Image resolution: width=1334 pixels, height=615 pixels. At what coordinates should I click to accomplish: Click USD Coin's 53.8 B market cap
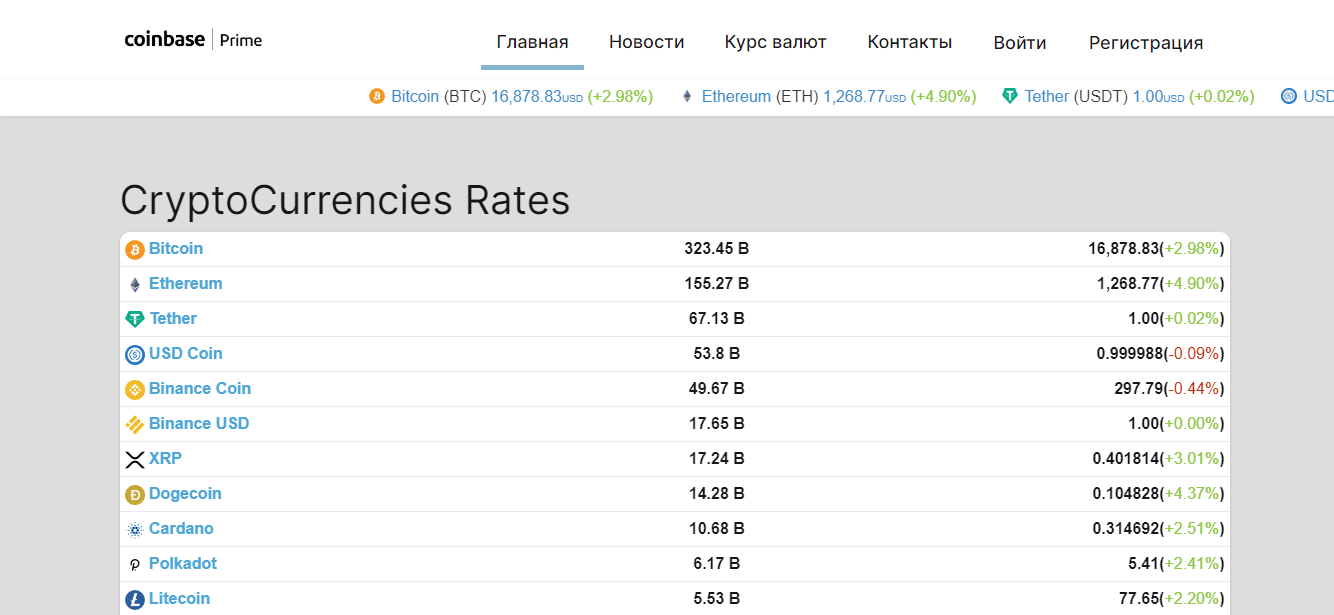tap(717, 353)
